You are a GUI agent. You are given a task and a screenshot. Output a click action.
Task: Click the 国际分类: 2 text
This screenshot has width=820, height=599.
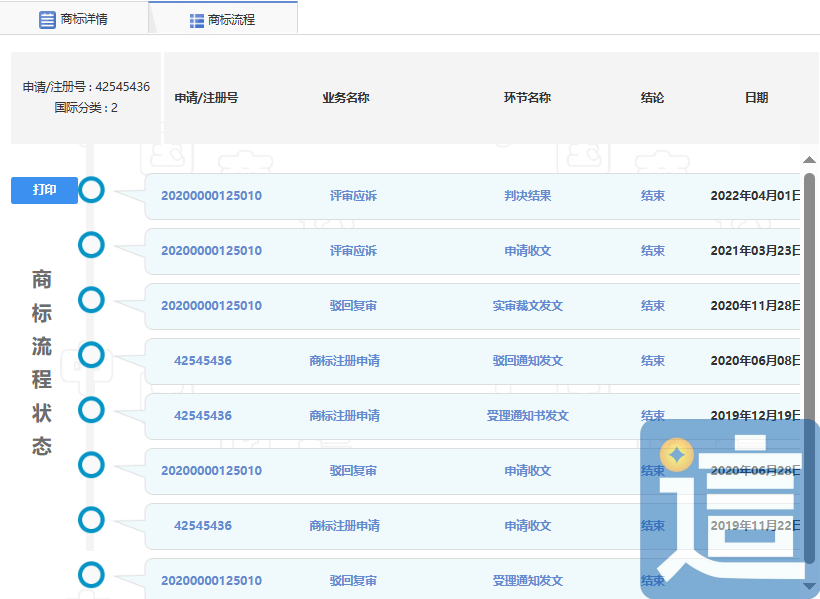86,108
